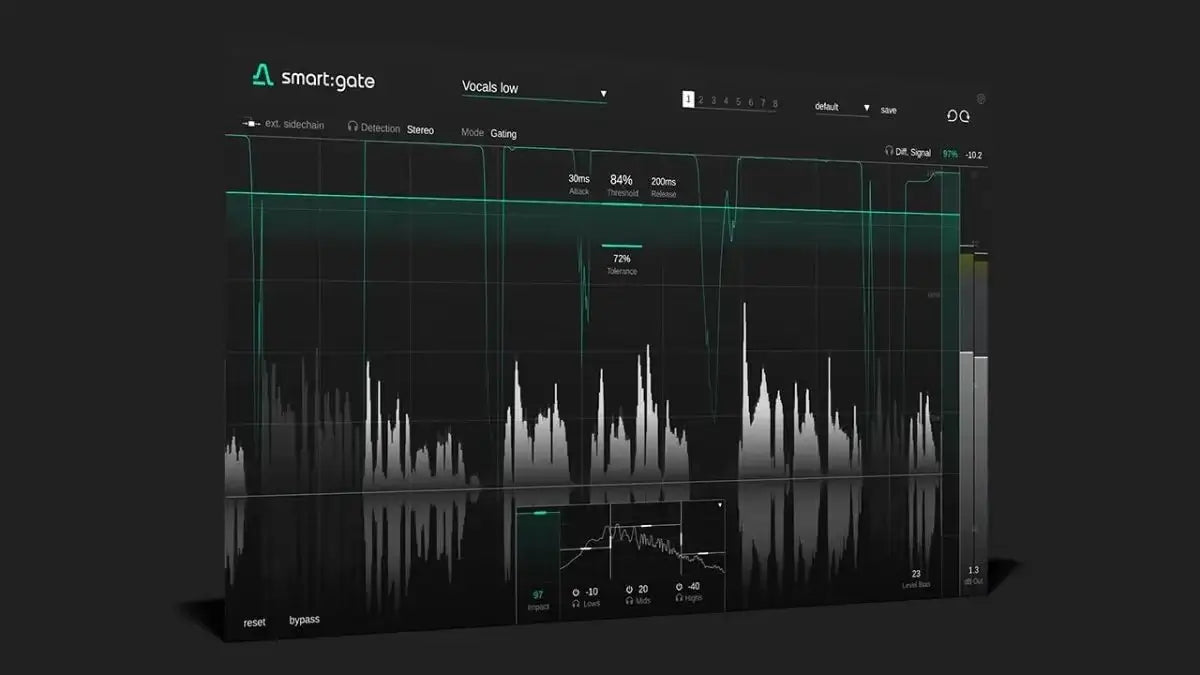The image size is (1200, 675).
Task: Click the Diff. Signal headphone icon
Action: tap(889, 150)
